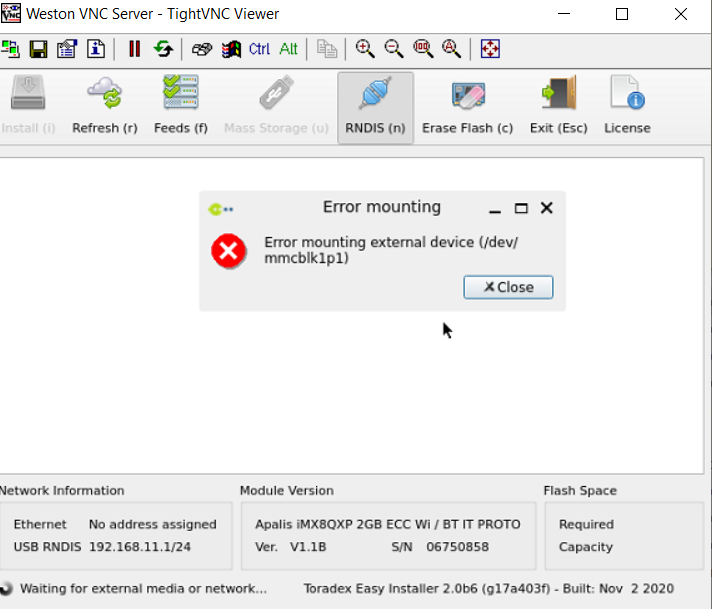Click the 'Network Information' heading
Screen dimensions: 712x609
[x=62, y=490]
